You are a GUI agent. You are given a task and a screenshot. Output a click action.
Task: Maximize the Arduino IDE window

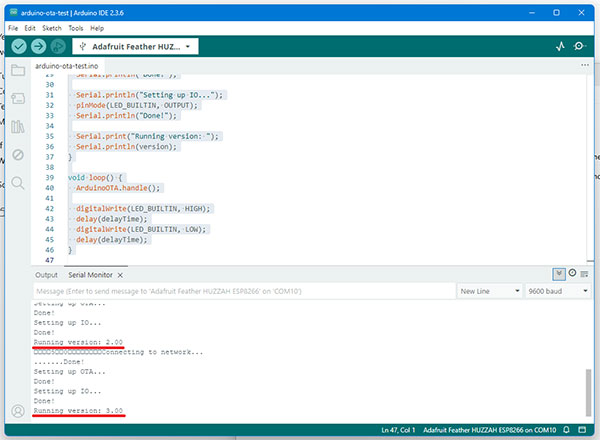[556, 13]
